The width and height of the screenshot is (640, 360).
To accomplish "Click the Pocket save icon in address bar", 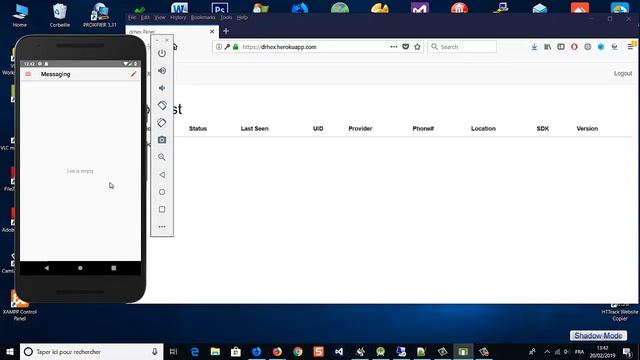I will click(x=405, y=47).
